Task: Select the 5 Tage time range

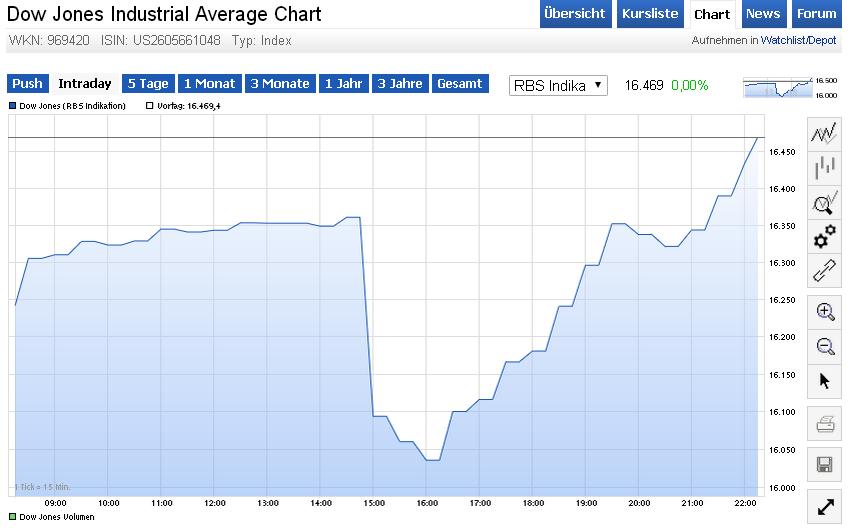Action: point(147,84)
